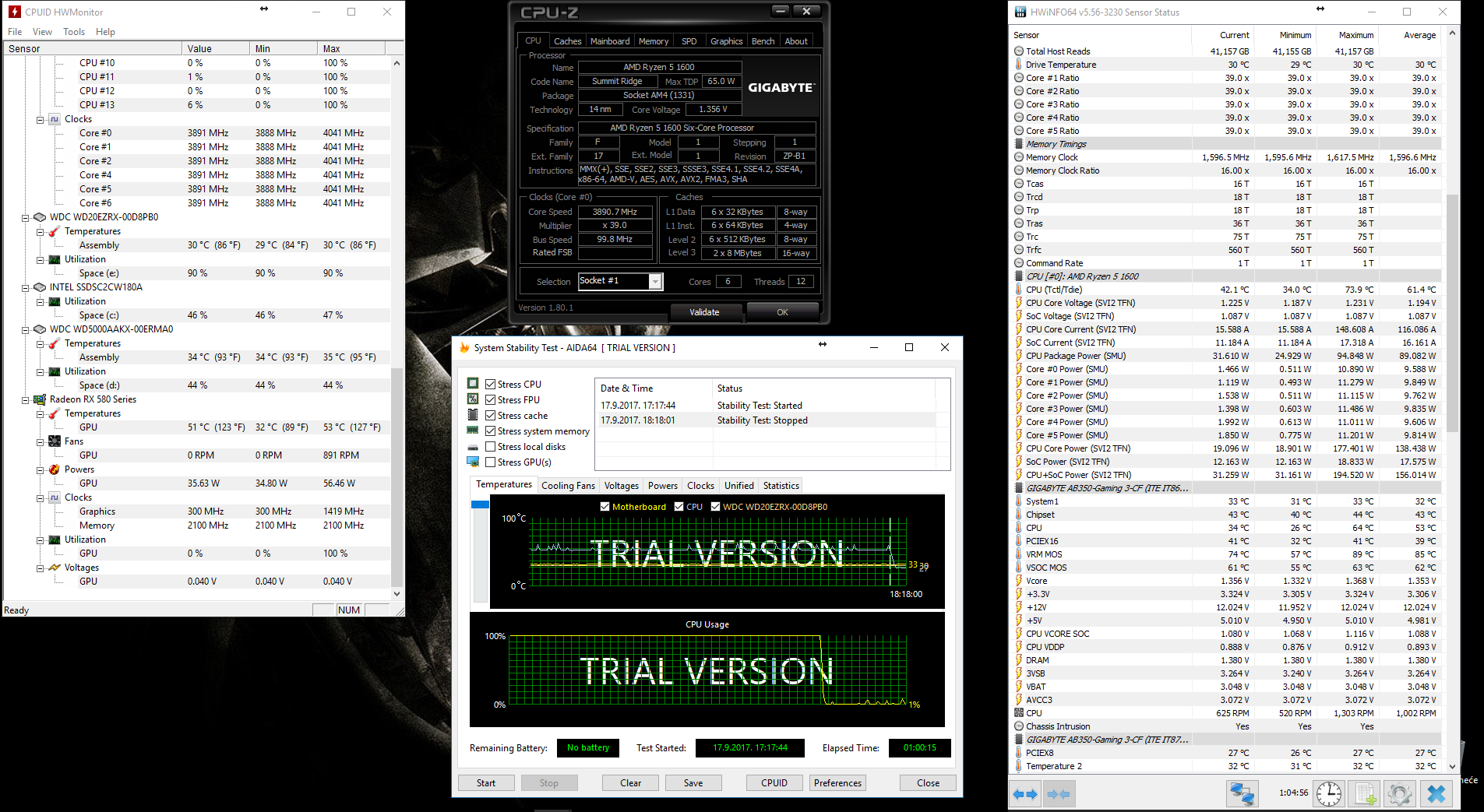
Task: Open HWiNFO settings gear icon
Action: click(x=1399, y=794)
